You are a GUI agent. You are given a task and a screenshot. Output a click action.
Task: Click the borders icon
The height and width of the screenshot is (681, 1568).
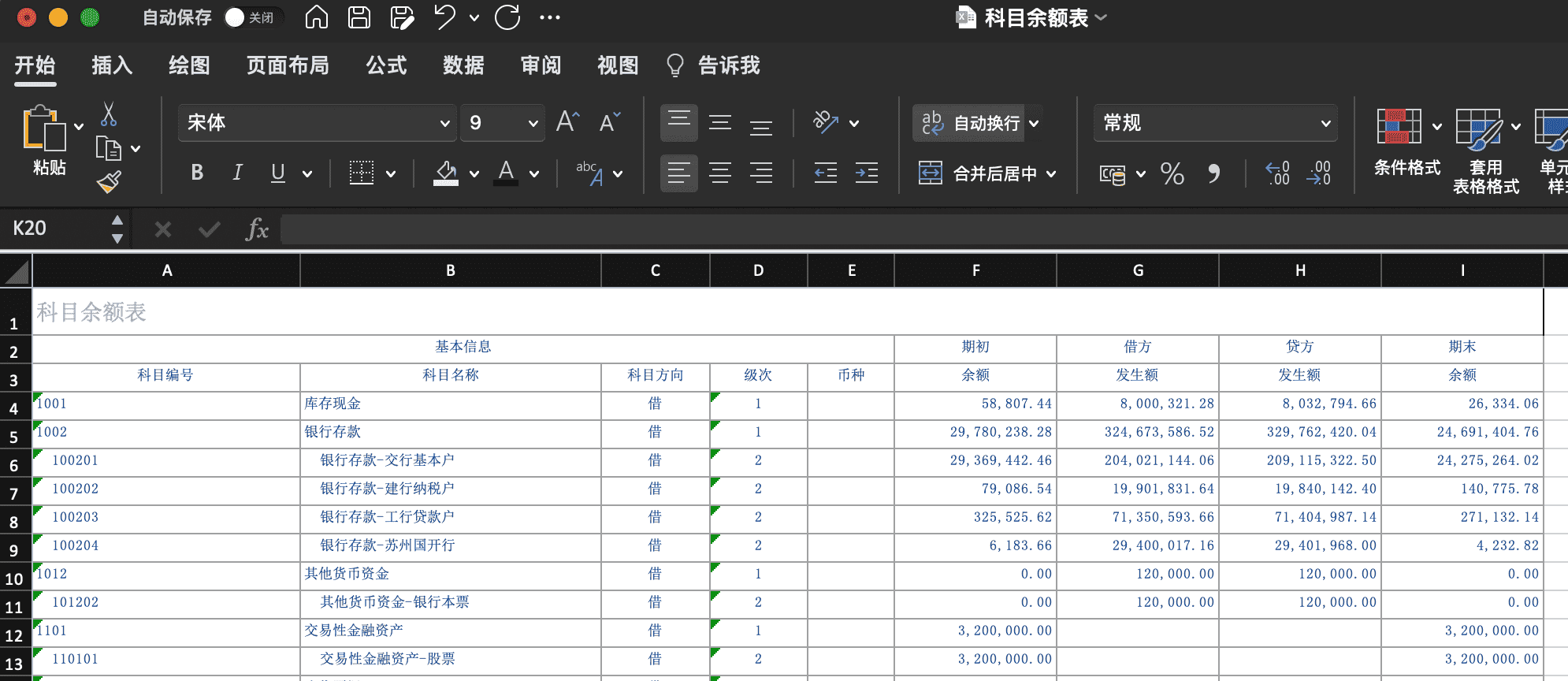point(362,173)
